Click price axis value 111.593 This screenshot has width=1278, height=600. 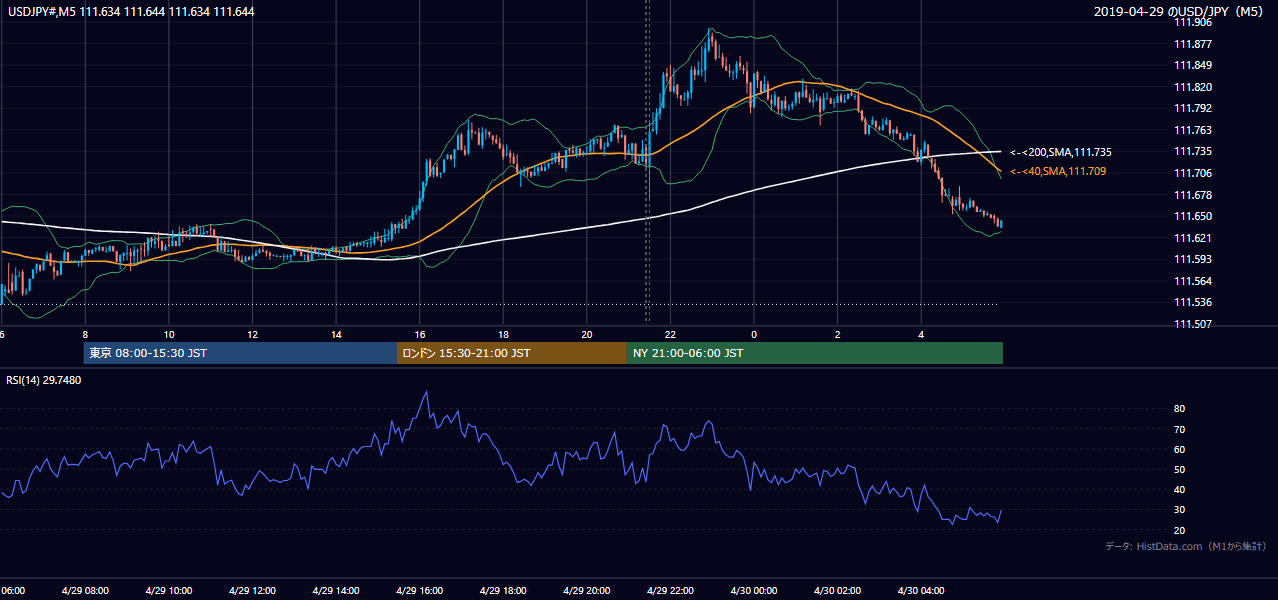(1192, 259)
